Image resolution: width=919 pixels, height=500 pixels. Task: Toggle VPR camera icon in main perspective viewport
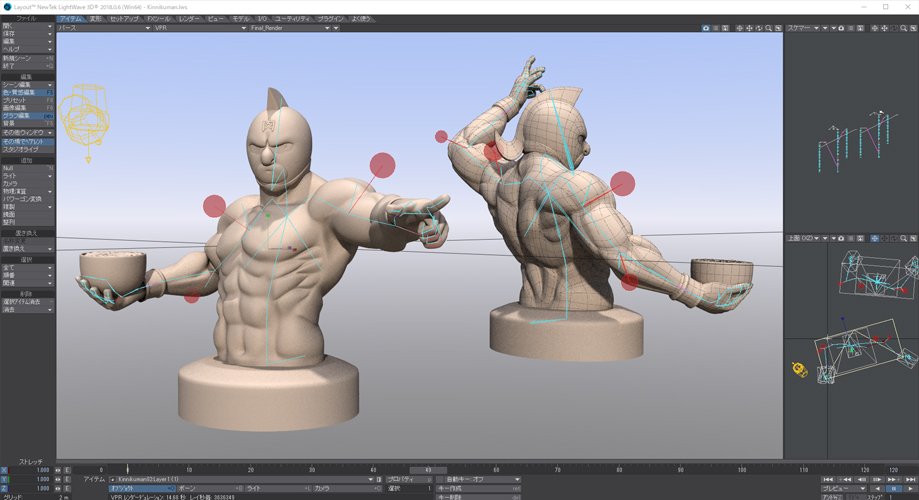(706, 28)
